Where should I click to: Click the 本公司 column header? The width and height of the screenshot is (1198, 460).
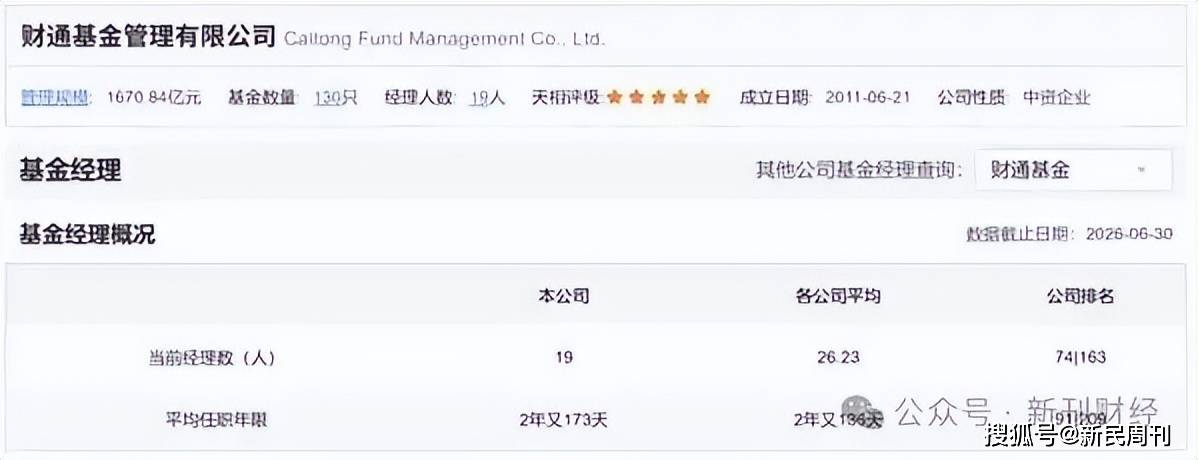[564, 296]
